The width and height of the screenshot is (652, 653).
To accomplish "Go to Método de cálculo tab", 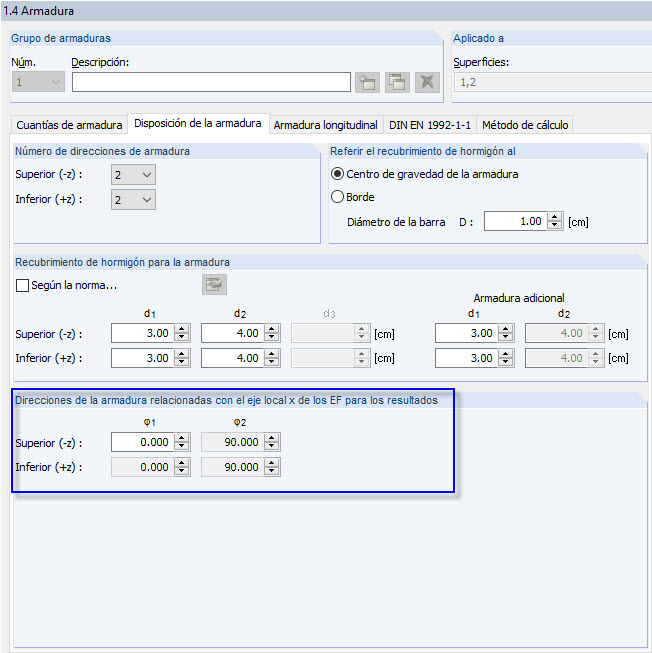I will [525, 125].
